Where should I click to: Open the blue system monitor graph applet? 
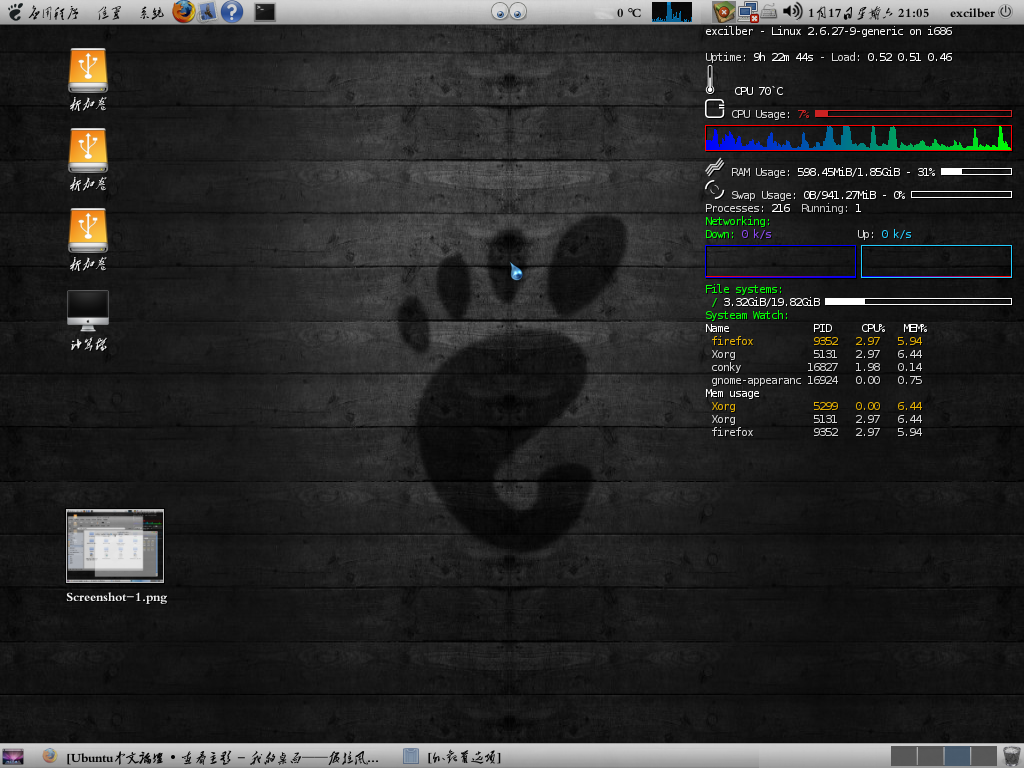[x=671, y=12]
